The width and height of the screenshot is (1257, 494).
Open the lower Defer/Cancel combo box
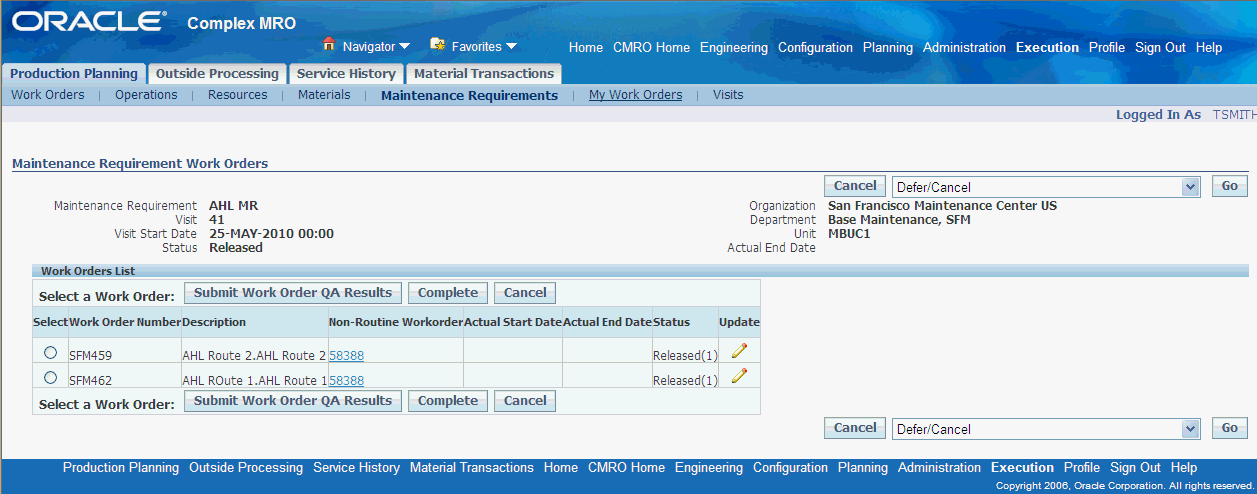[x=1045, y=429]
